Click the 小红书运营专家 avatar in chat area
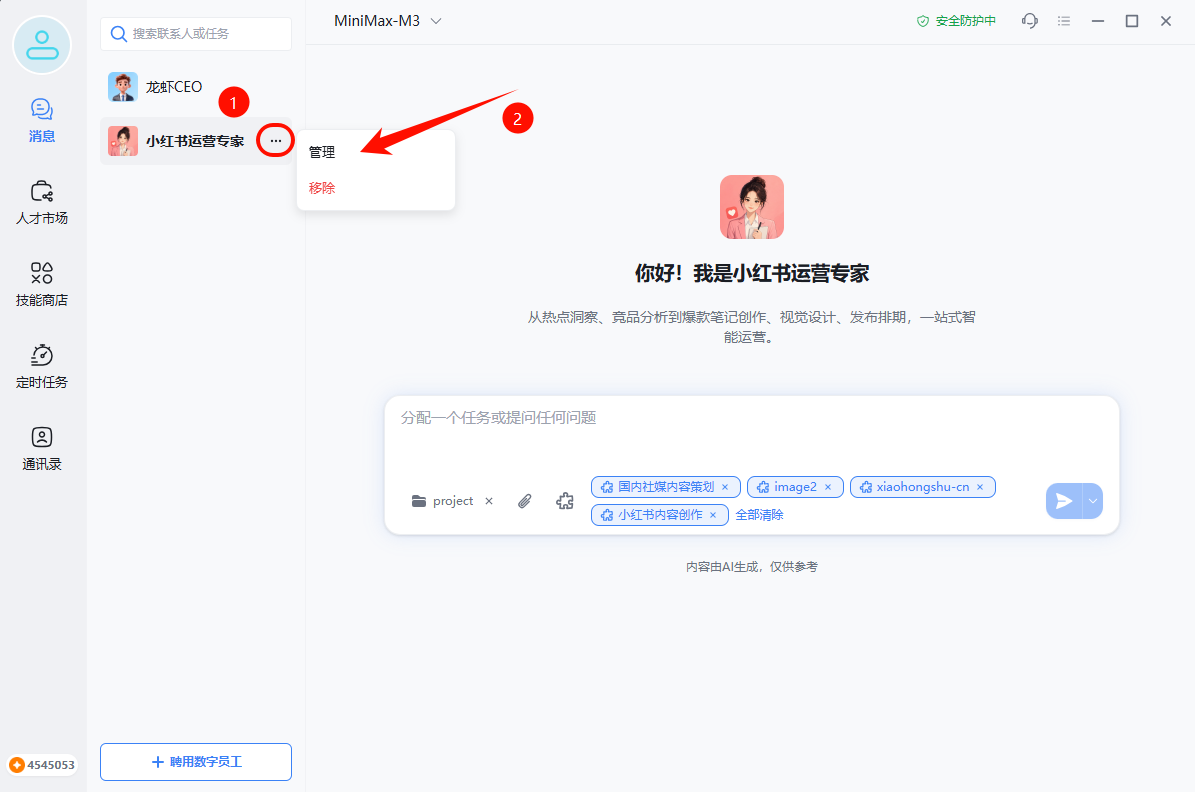This screenshot has width=1195, height=792. [x=751, y=207]
